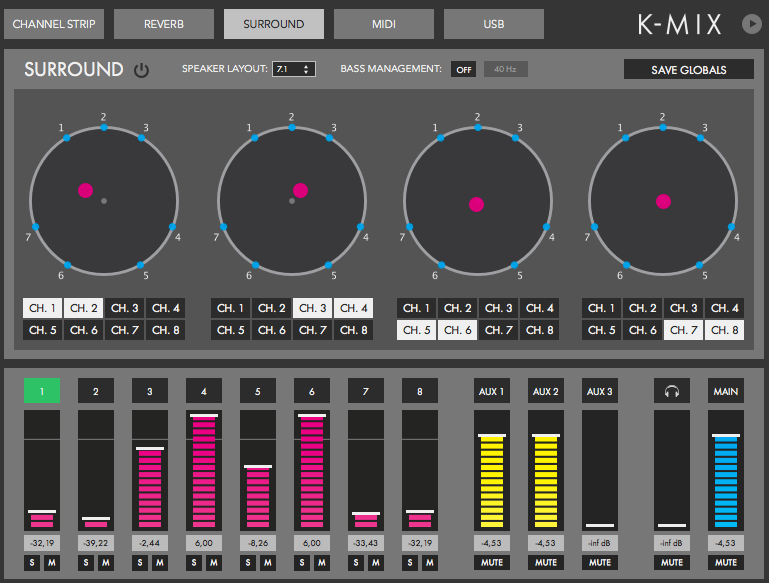
Task: Click MAIN level value -4,53
Action: tap(725, 543)
